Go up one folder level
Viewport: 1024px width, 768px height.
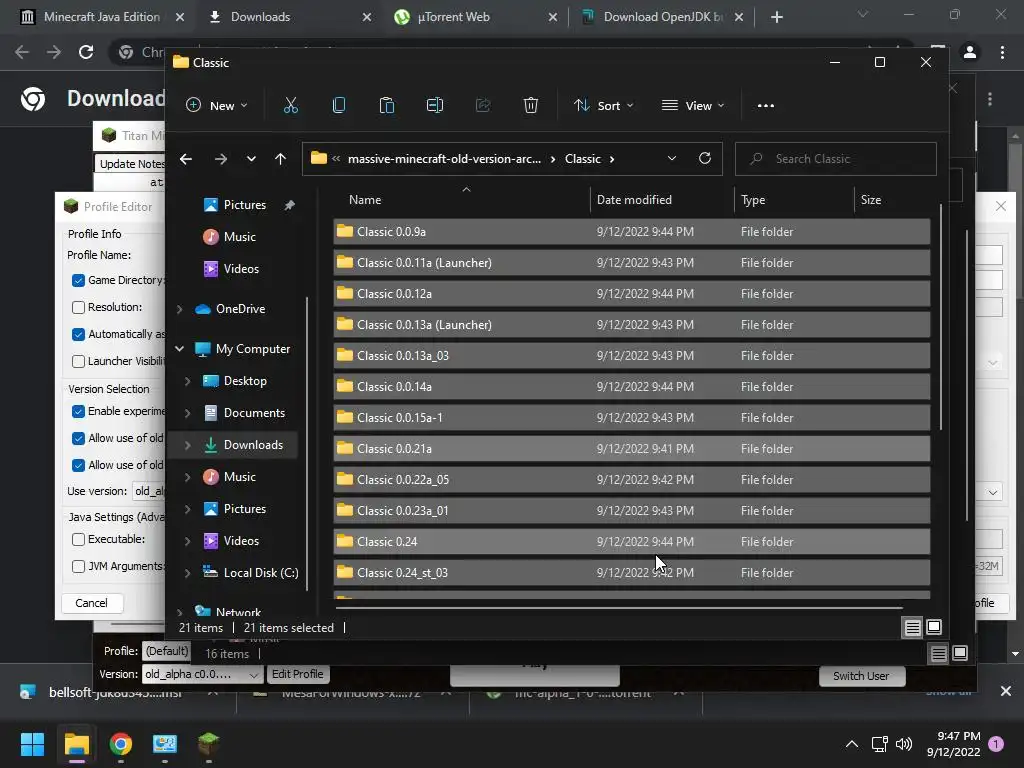280,159
